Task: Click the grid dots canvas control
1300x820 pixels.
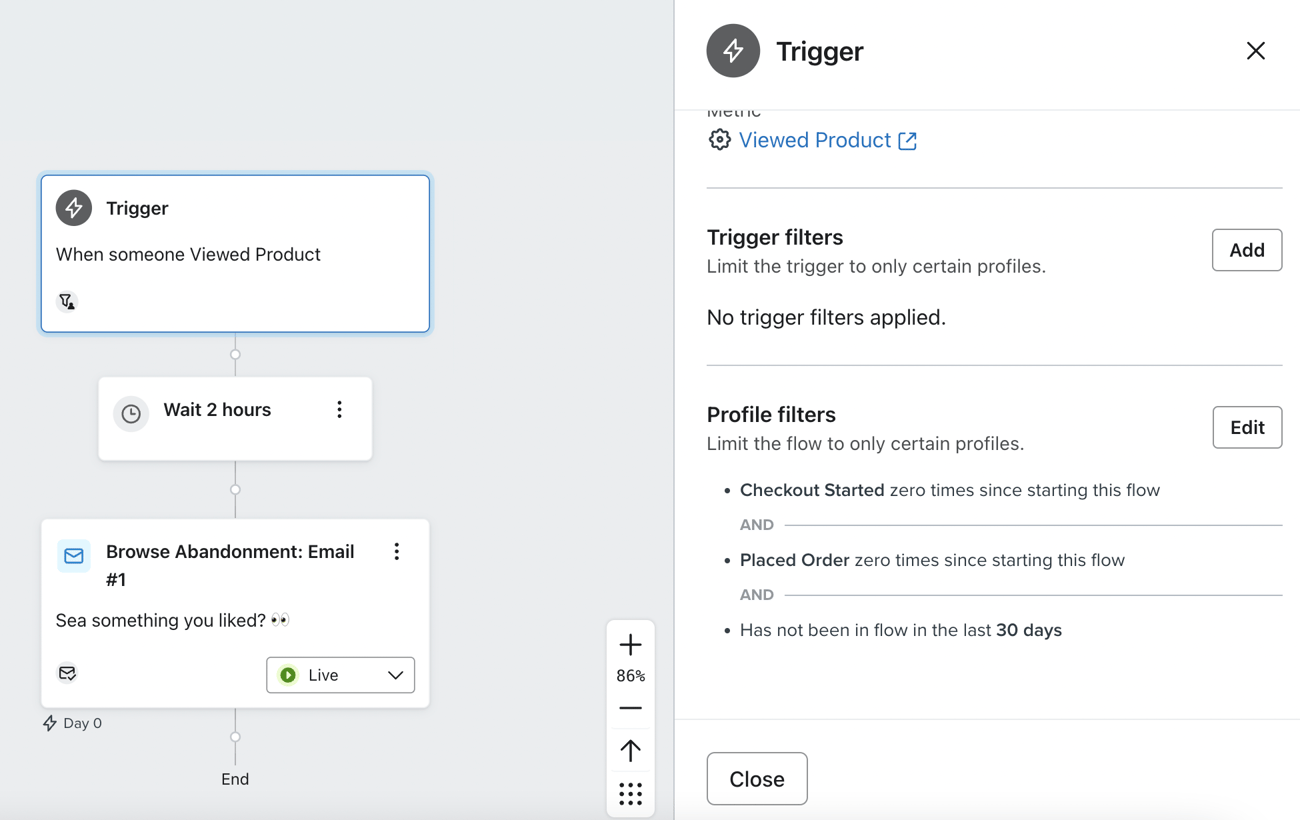Action: coord(631,794)
